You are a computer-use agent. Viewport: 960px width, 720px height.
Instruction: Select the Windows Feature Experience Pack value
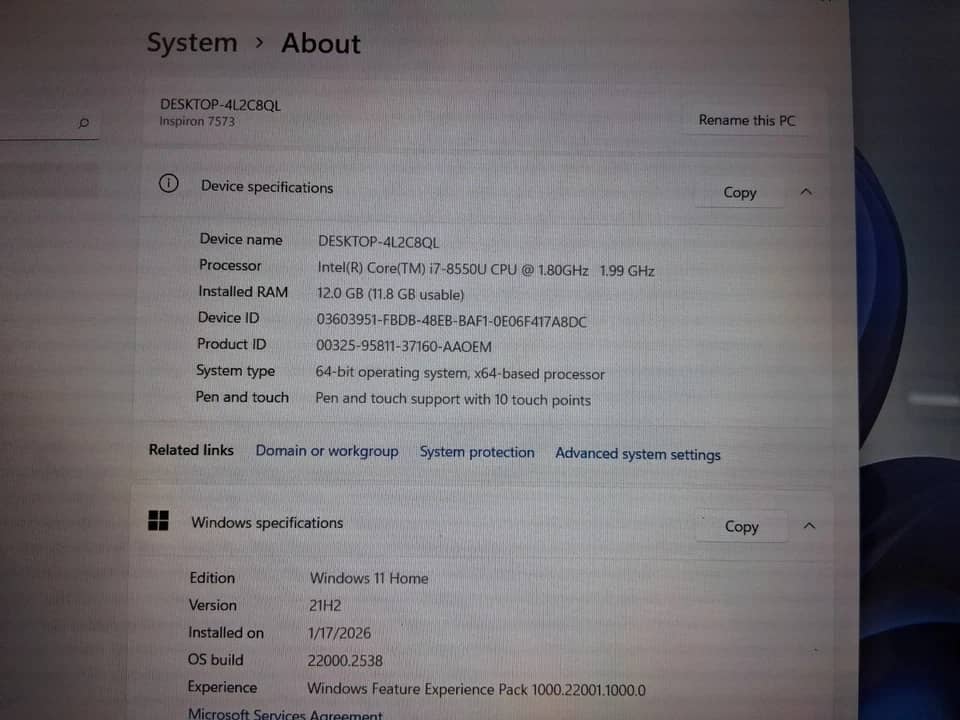476,689
